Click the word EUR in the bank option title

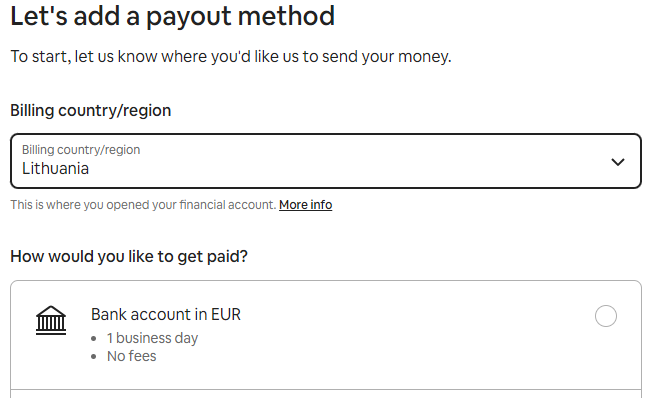tap(225, 314)
